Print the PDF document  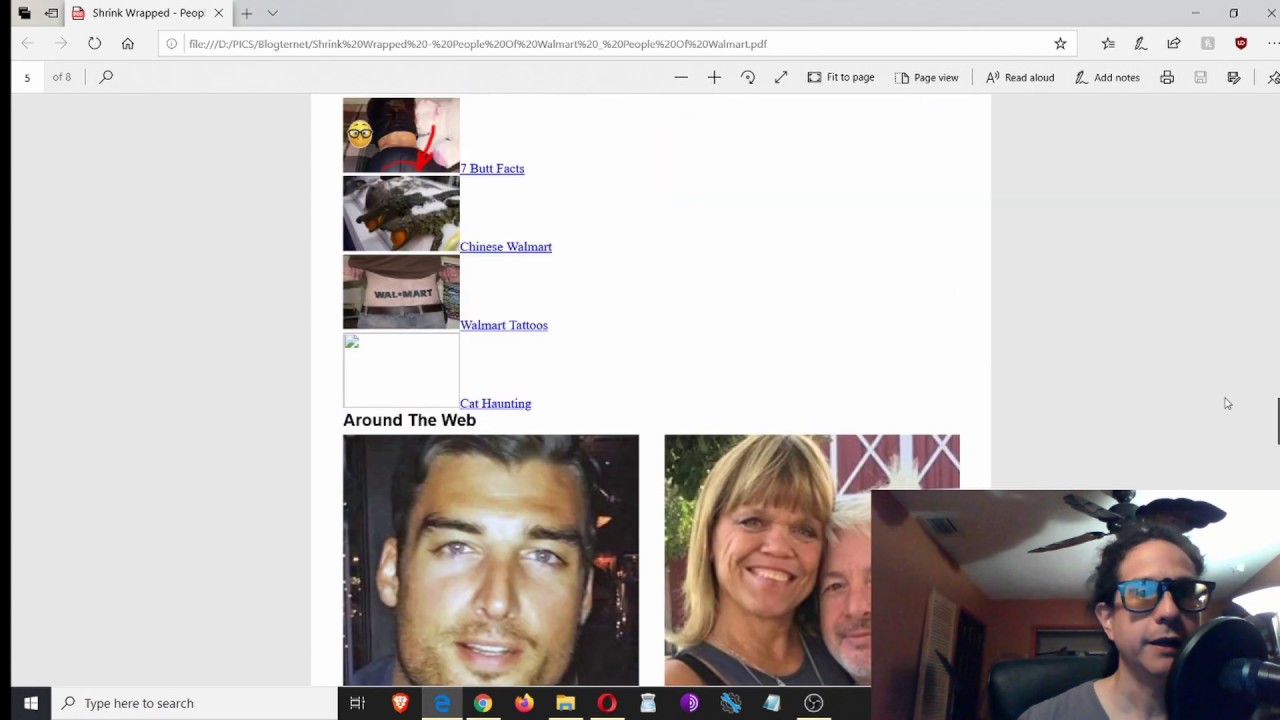1167,77
